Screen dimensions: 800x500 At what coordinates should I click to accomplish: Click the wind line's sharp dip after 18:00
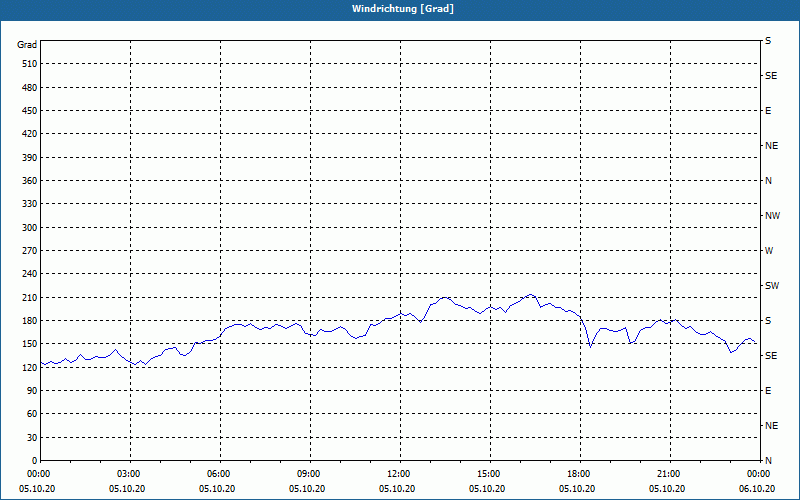(x=591, y=347)
